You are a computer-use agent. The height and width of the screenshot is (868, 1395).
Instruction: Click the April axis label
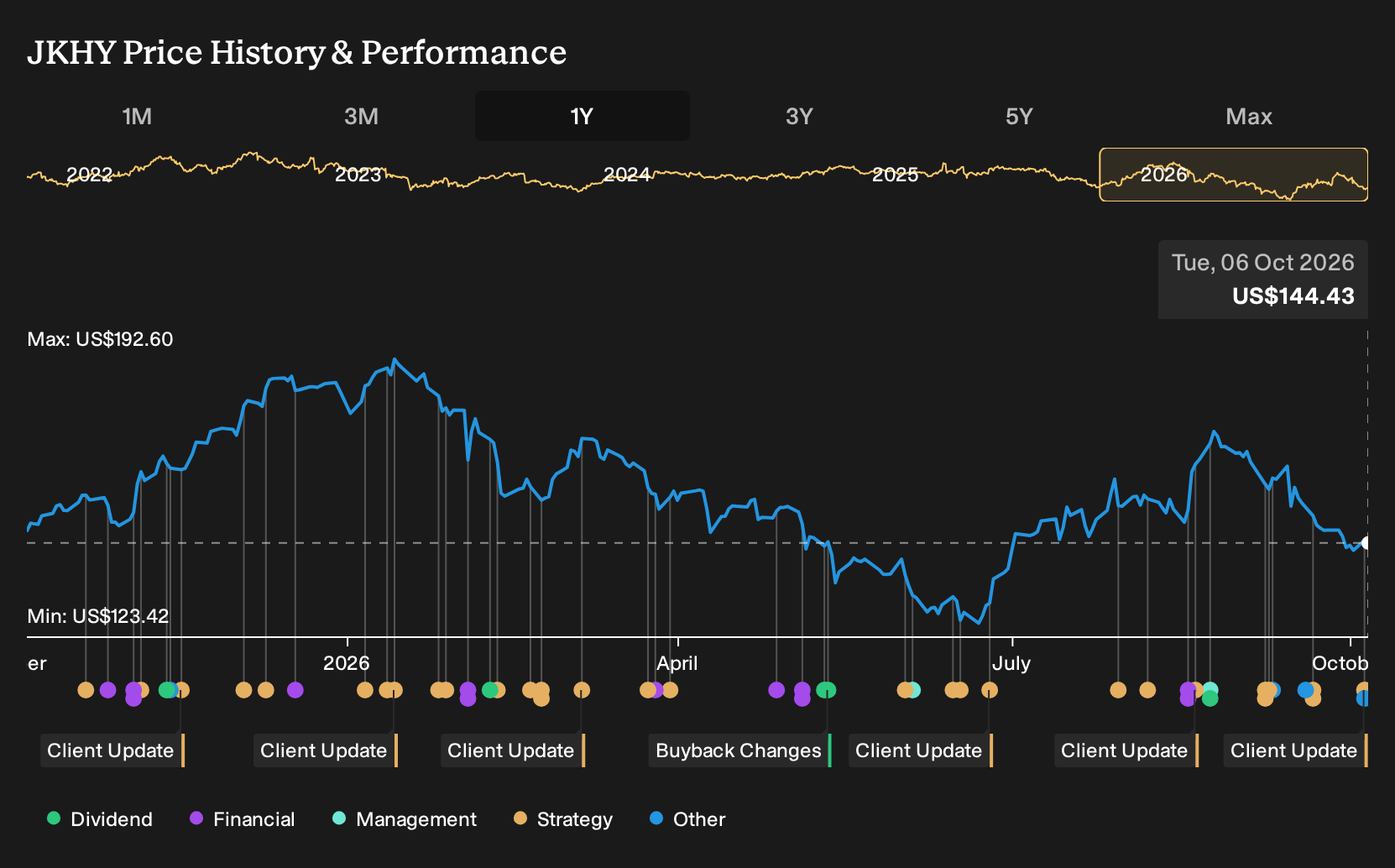[x=677, y=663]
